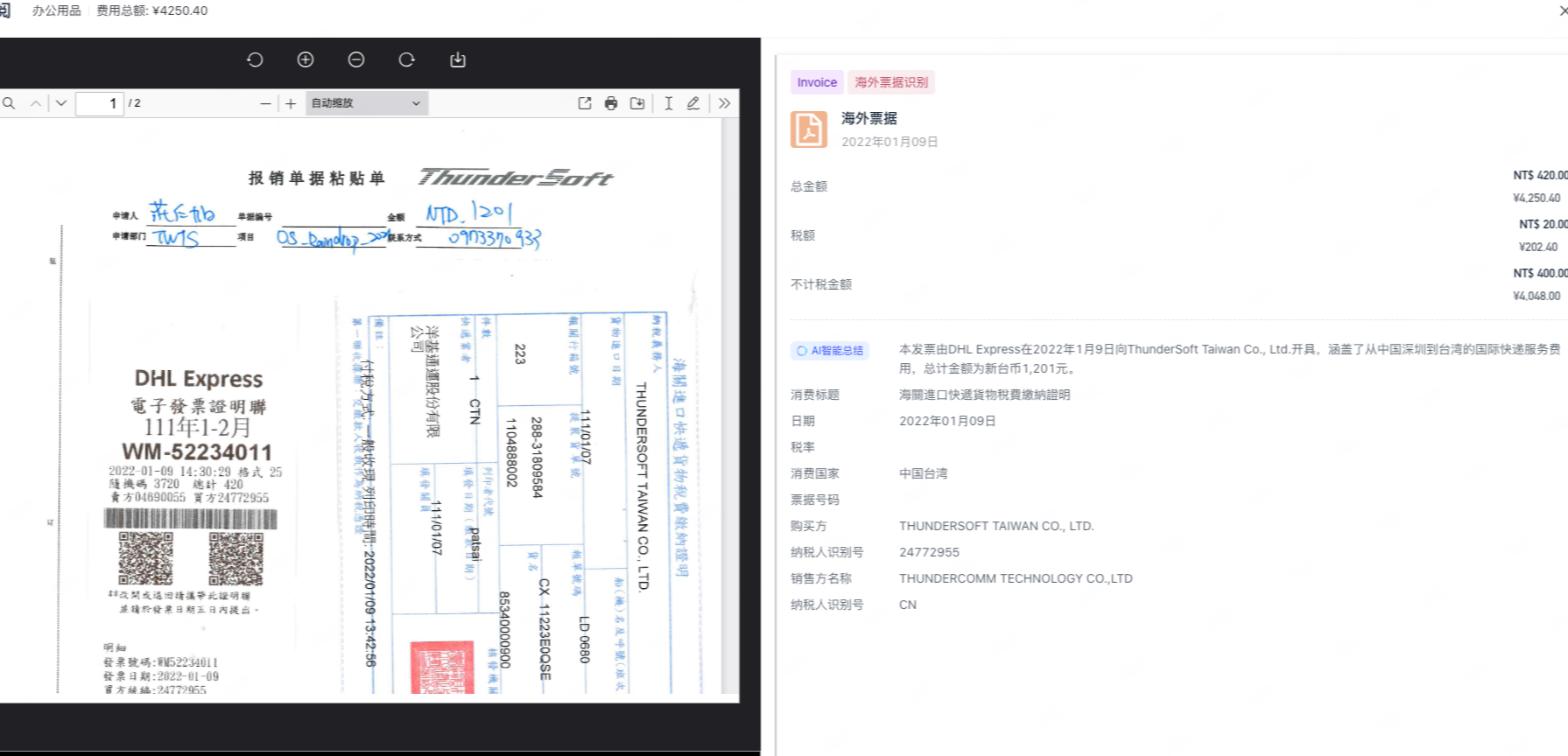Image resolution: width=1568 pixels, height=756 pixels.
Task: Go to previous PDF page
Action: point(36,103)
